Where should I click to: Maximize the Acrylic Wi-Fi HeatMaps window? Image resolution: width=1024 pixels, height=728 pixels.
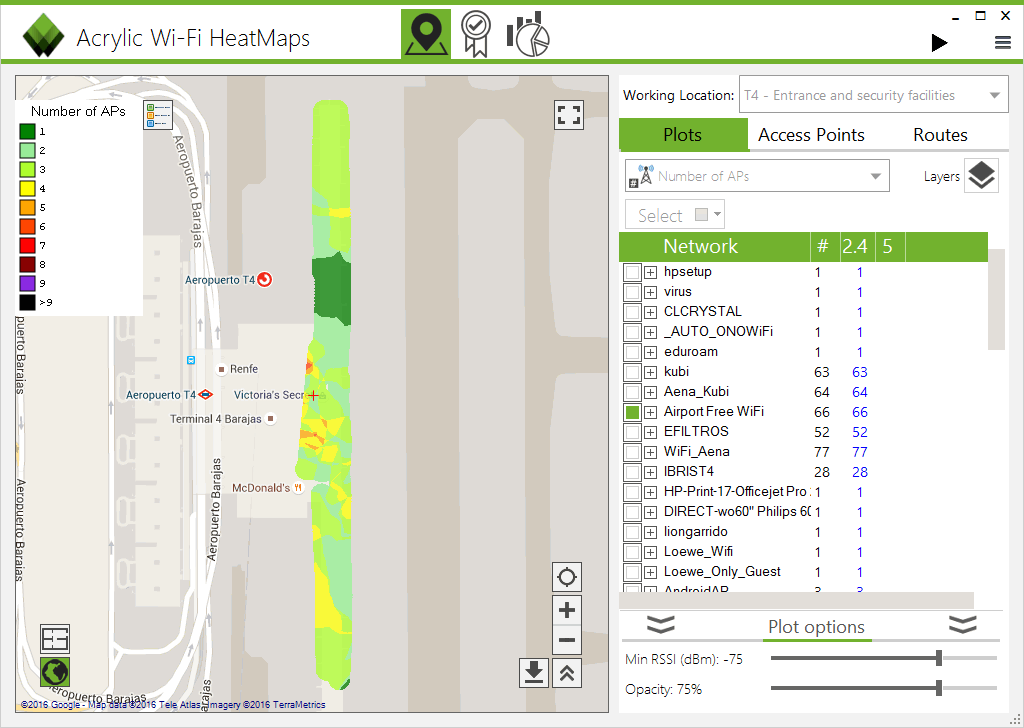[x=980, y=16]
